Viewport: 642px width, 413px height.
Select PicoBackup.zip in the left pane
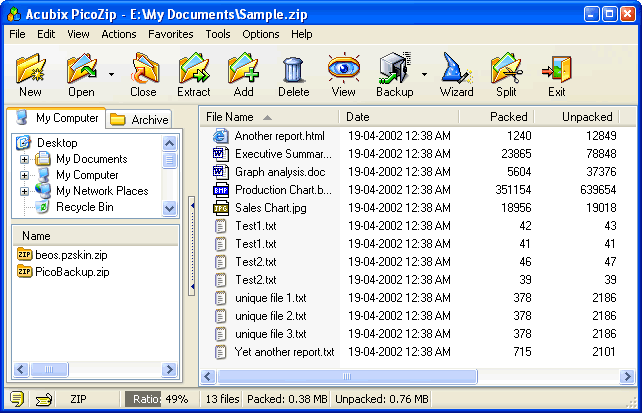71,272
